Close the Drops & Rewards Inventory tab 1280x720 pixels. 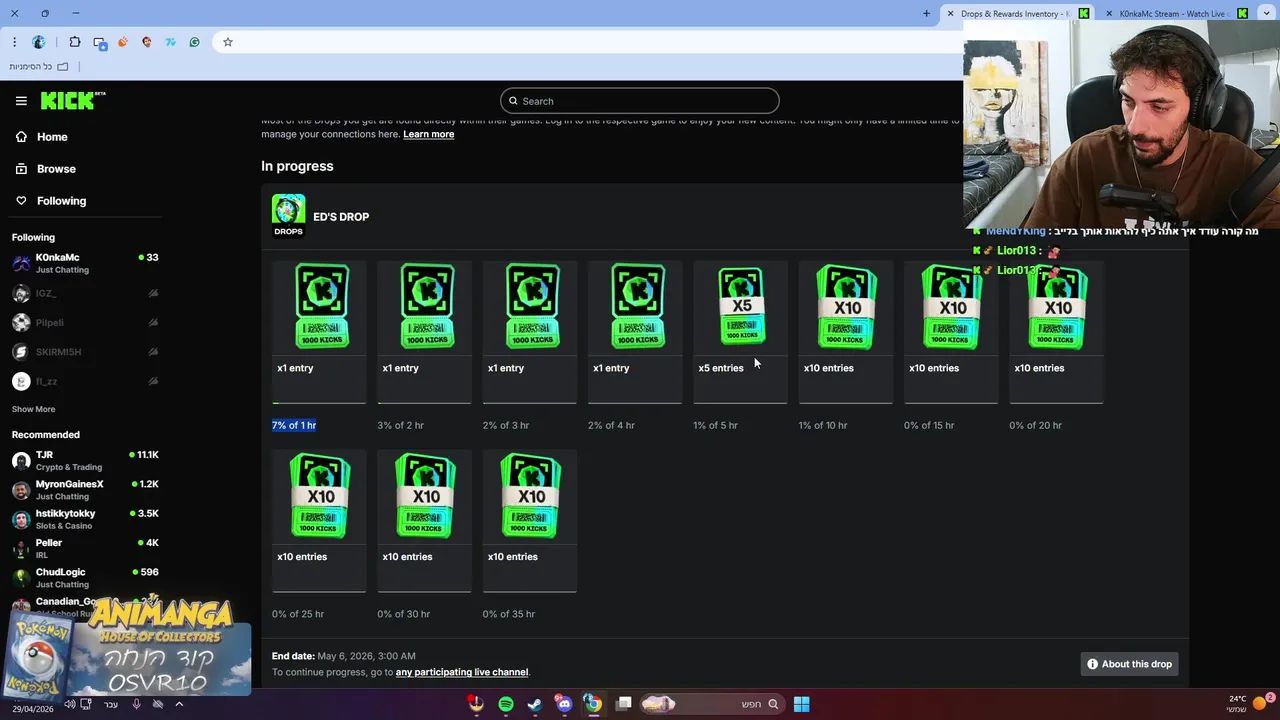click(x=950, y=14)
